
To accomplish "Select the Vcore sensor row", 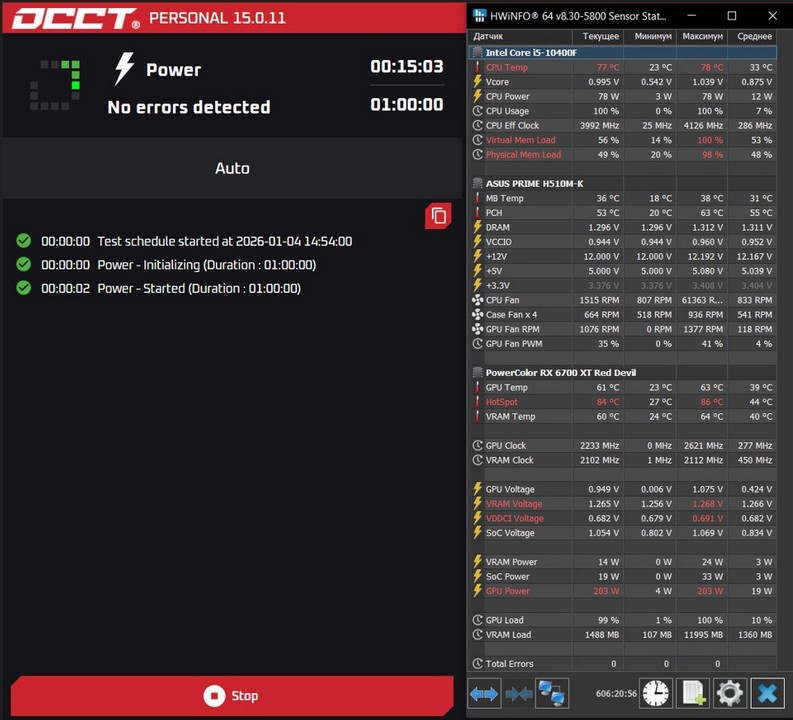I will tap(623, 82).
